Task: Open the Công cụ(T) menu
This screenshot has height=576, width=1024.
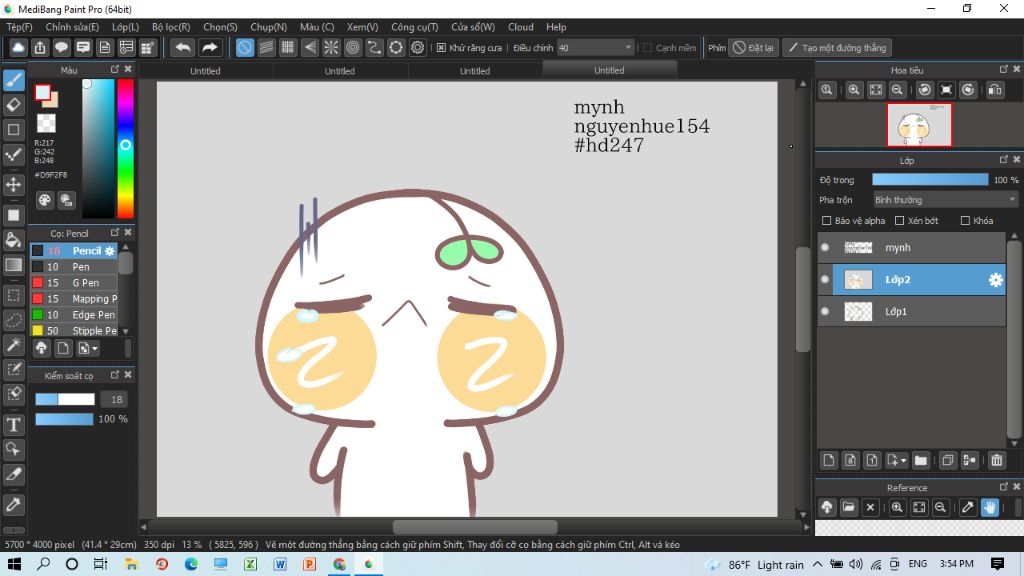Action: pos(415,27)
